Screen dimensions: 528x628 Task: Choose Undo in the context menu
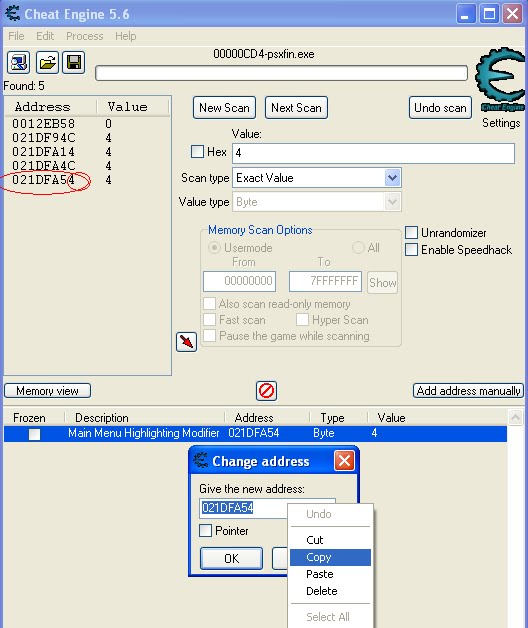coord(330,514)
